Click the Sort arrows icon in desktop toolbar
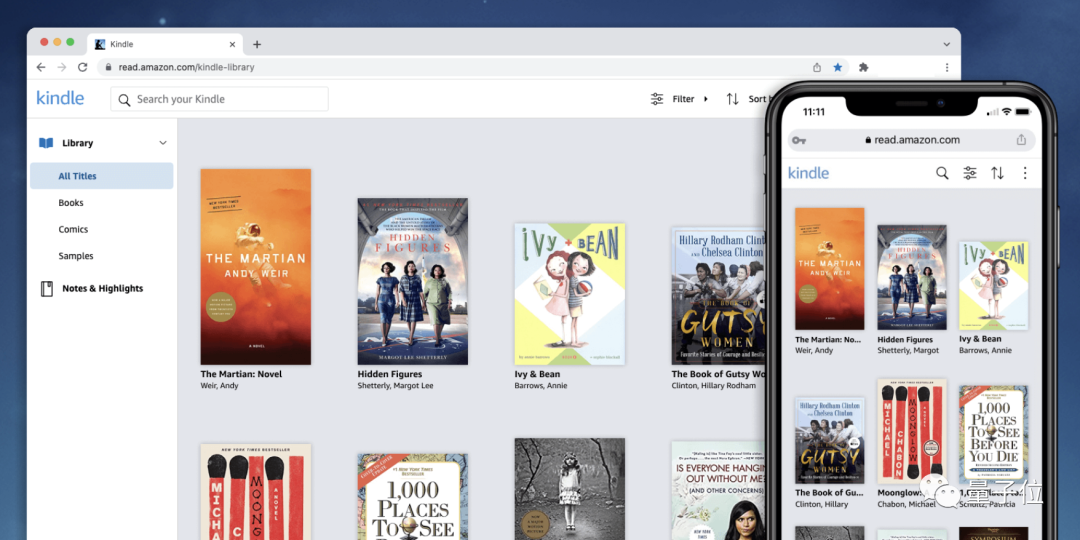This screenshot has height=540, width=1080. [733, 99]
